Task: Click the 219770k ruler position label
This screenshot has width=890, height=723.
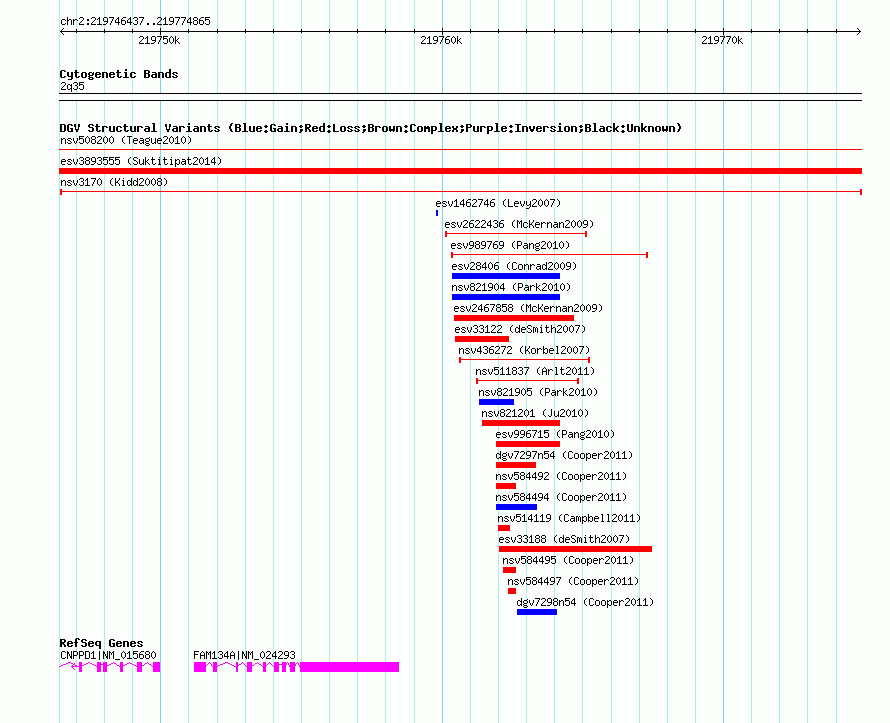Action: pos(722,40)
